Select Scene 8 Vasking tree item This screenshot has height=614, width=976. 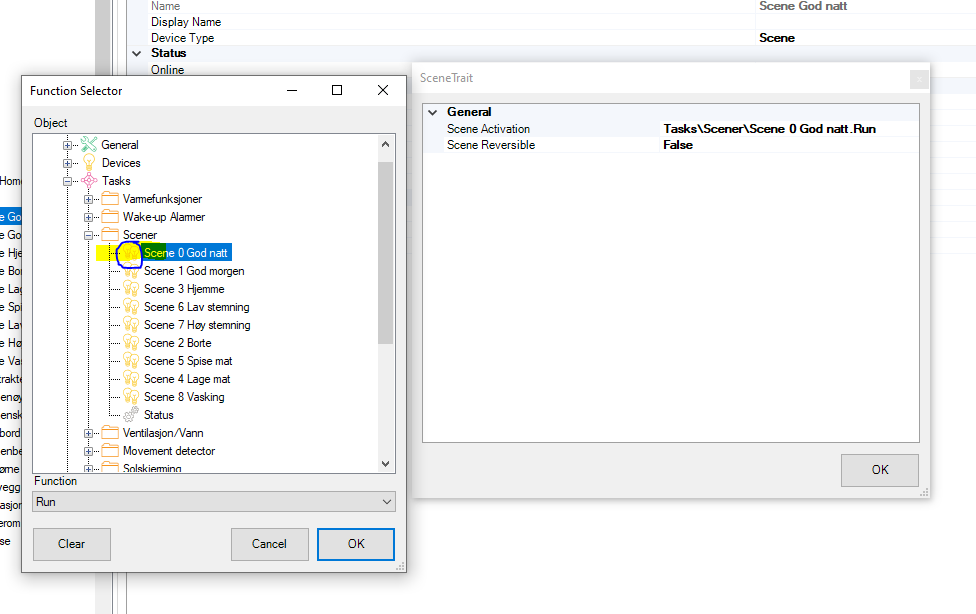(184, 397)
